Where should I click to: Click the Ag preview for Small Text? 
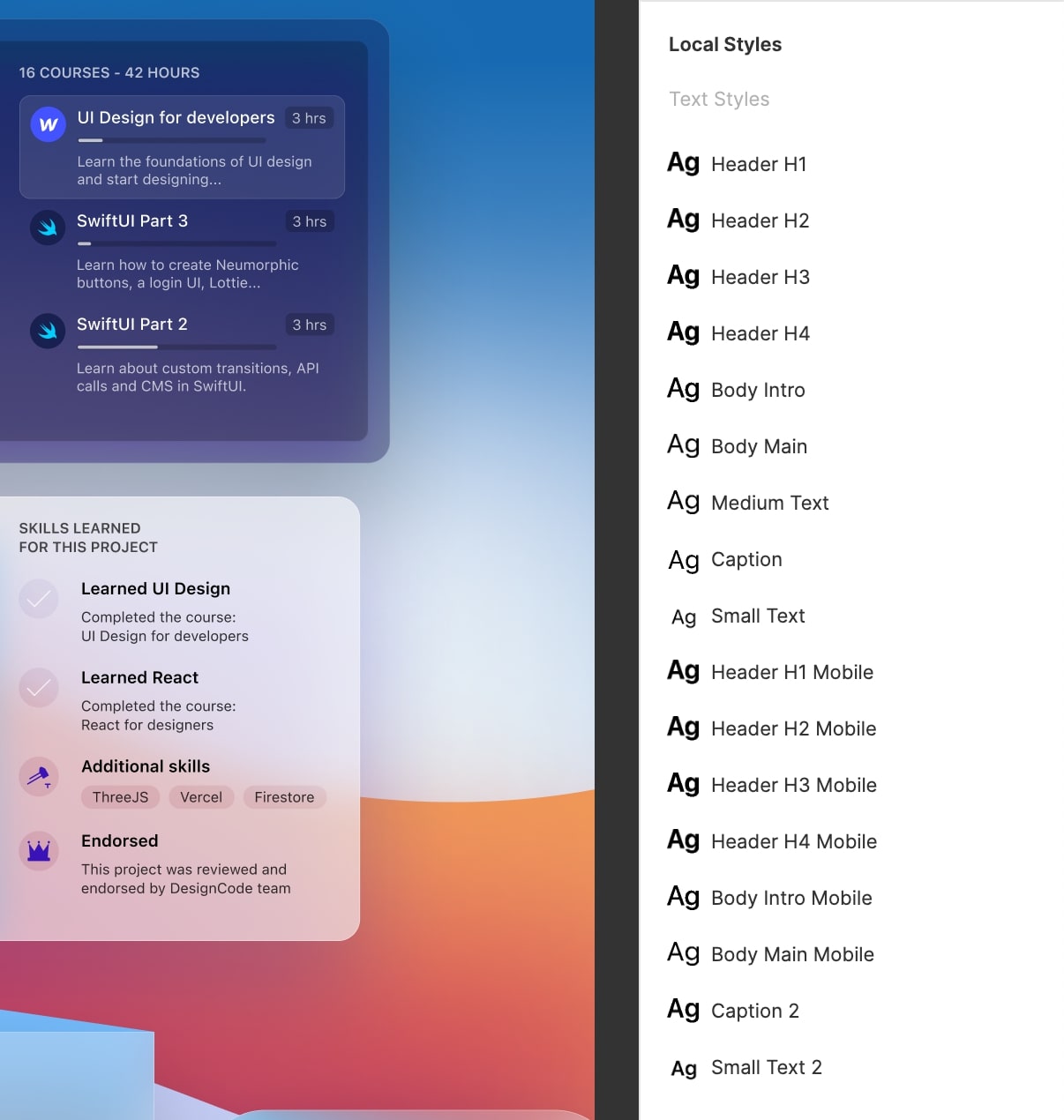pos(684,616)
